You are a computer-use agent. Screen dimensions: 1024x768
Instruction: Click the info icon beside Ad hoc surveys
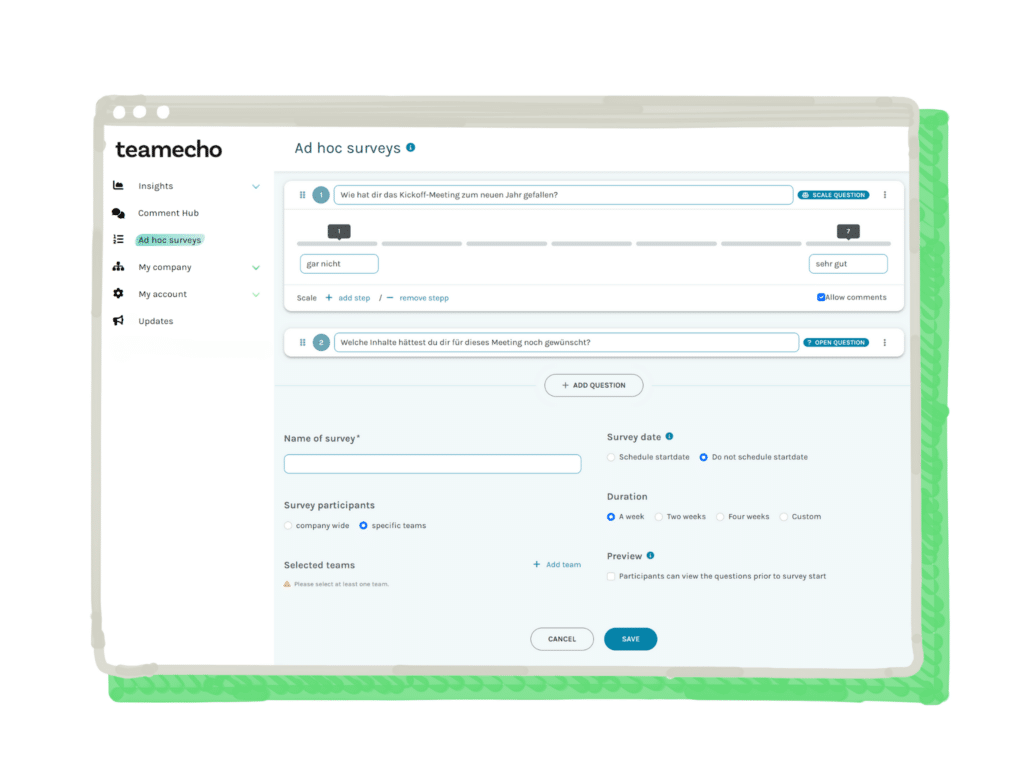coord(410,148)
